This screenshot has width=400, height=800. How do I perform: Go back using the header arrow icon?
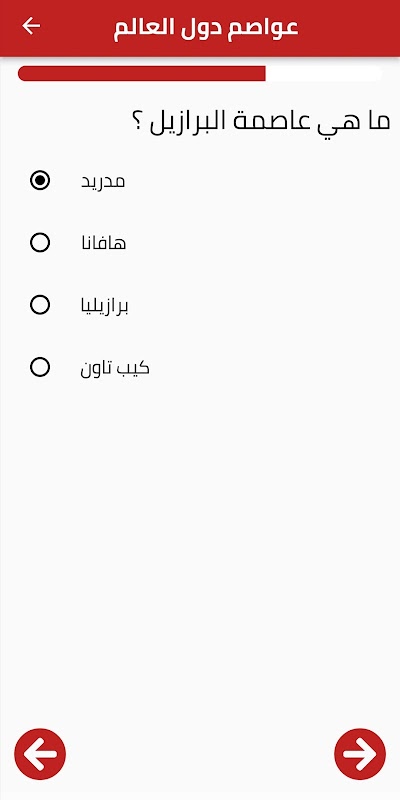tap(31, 26)
